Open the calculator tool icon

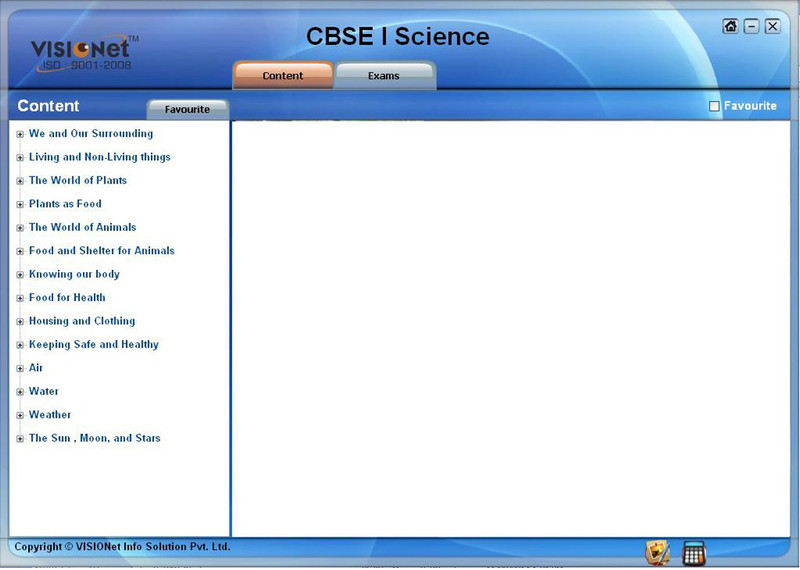pos(694,553)
